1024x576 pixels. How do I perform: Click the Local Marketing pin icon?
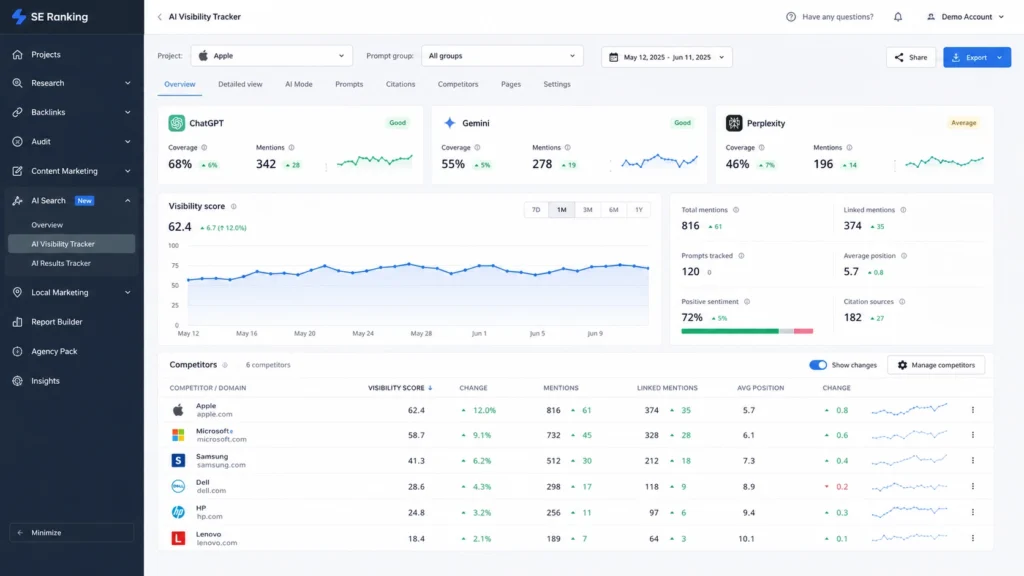coord(18,293)
